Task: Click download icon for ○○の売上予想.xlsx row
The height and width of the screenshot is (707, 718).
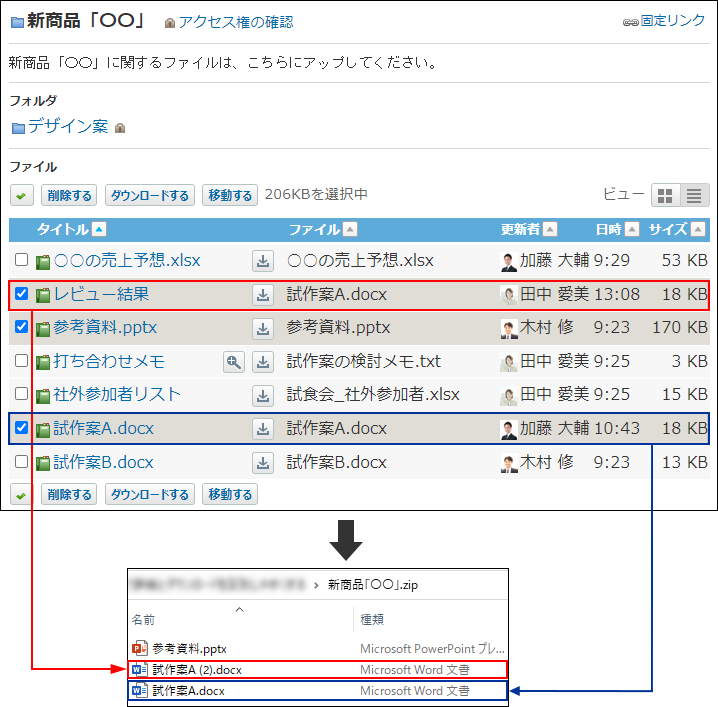Action: tap(262, 261)
